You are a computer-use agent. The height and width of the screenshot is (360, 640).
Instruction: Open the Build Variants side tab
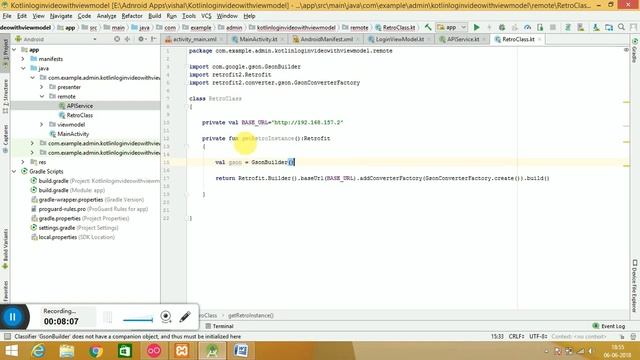(x=5, y=249)
